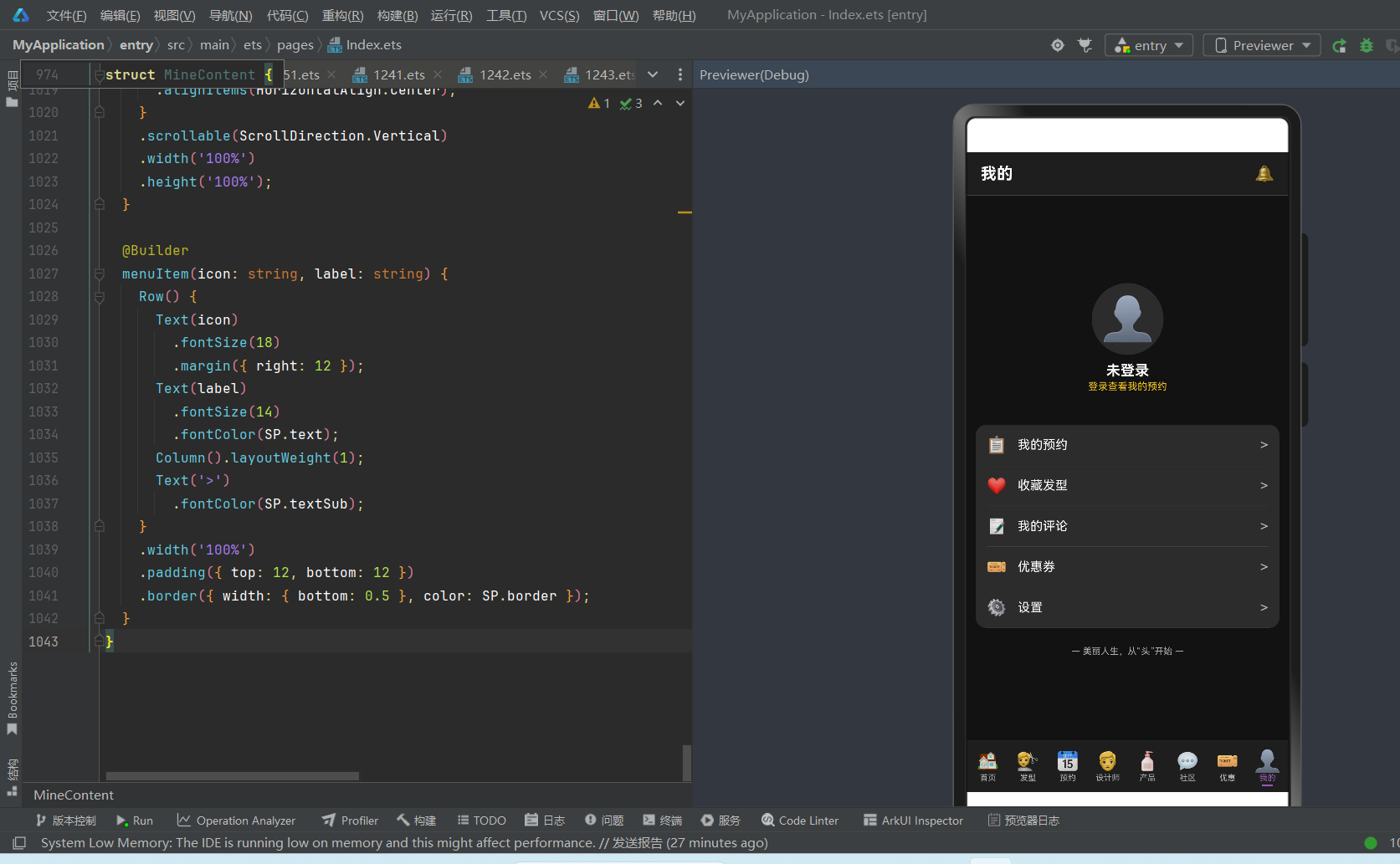Viewport: 1400px width, 864px height.
Task: Click the locate target icon in toolbar
Action: tap(1058, 45)
